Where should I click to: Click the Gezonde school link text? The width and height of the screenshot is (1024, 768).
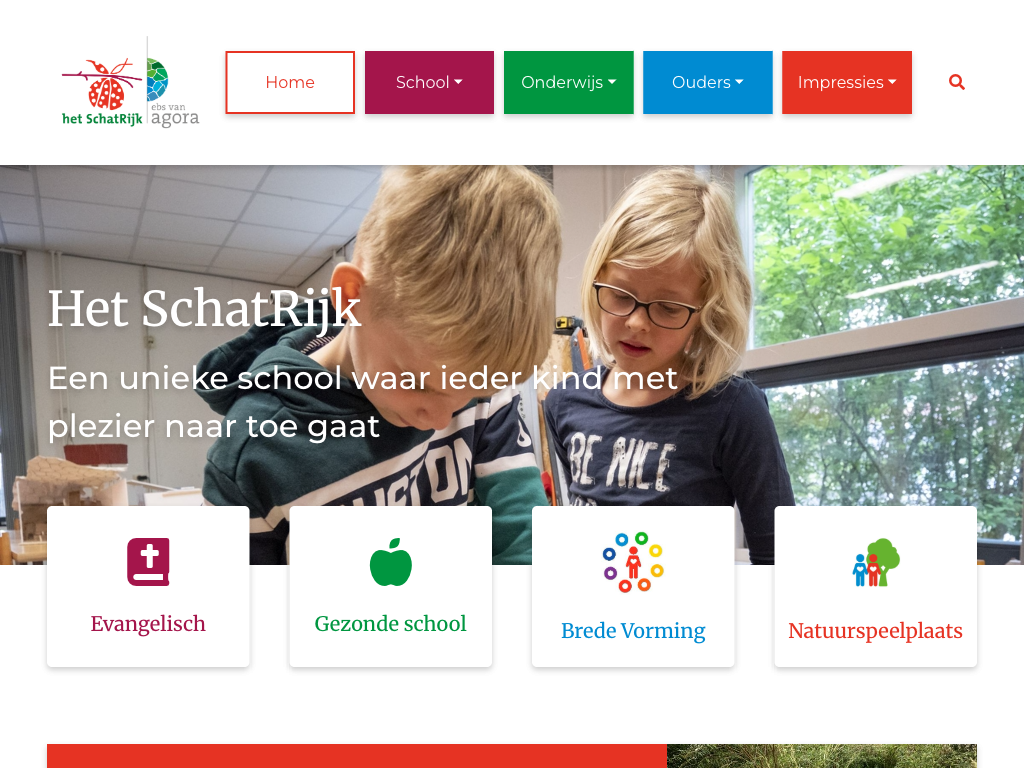[x=391, y=624]
